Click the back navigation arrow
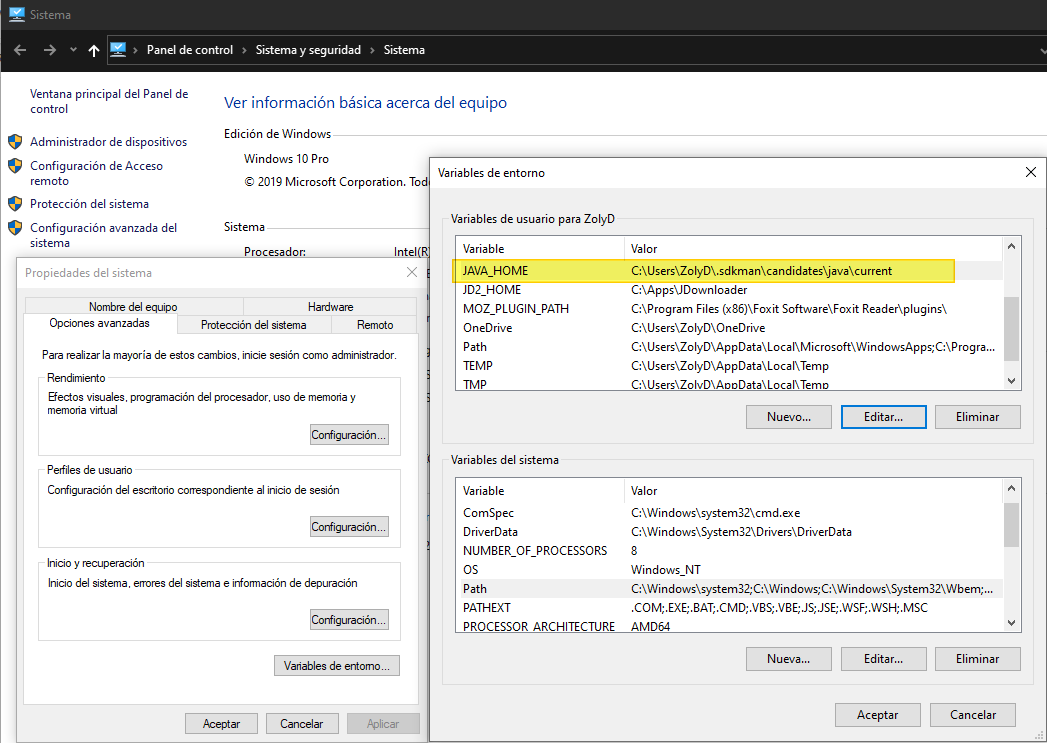 20,48
